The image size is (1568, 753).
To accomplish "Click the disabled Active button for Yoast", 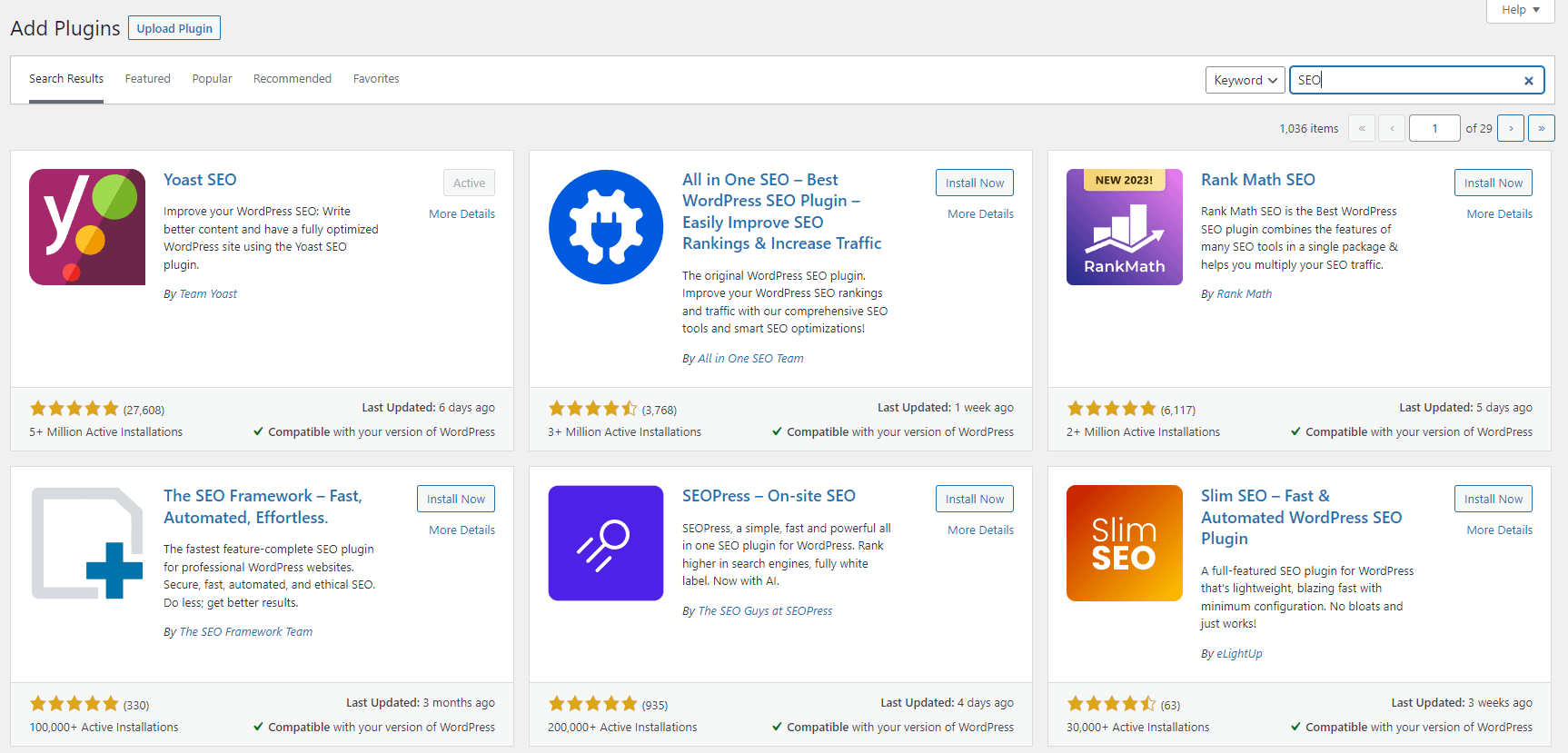I will coord(469,183).
